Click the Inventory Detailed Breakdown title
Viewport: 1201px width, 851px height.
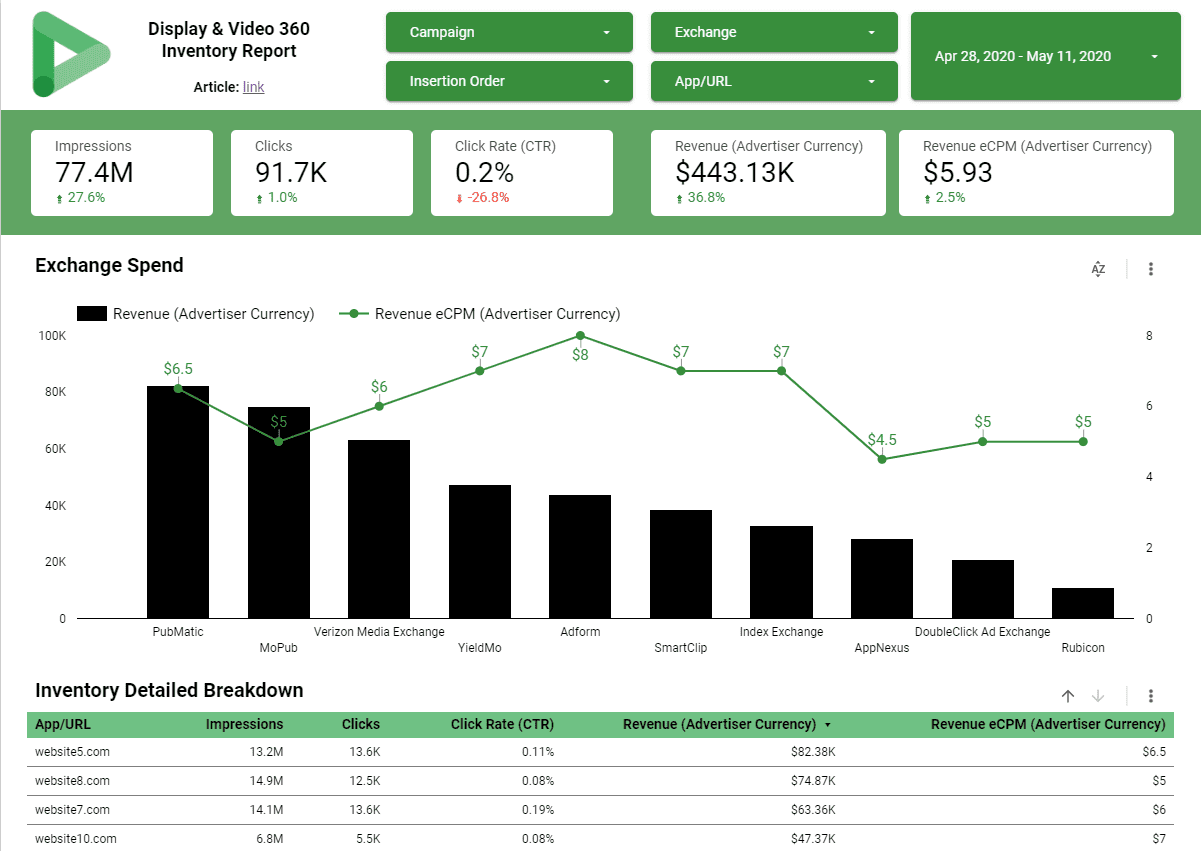click(x=169, y=690)
